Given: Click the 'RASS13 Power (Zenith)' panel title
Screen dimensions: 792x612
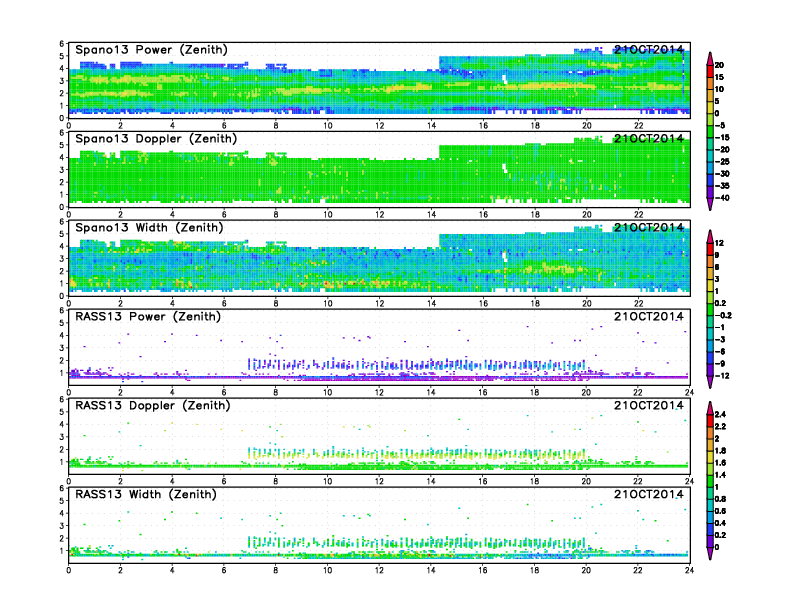Looking at the screenshot, I should (147, 317).
